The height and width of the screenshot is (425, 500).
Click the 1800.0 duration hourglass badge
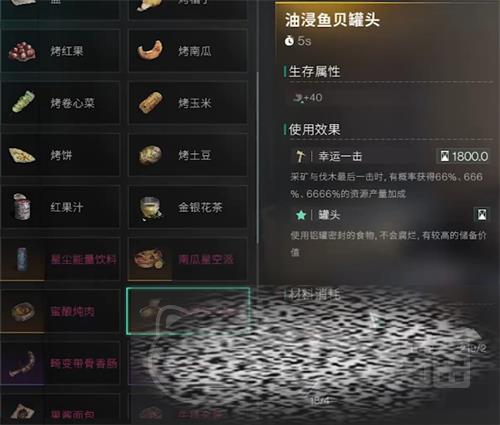pos(463,156)
